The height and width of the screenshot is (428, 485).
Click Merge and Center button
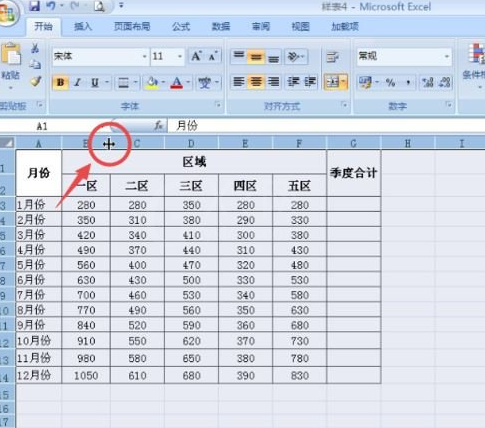point(333,82)
